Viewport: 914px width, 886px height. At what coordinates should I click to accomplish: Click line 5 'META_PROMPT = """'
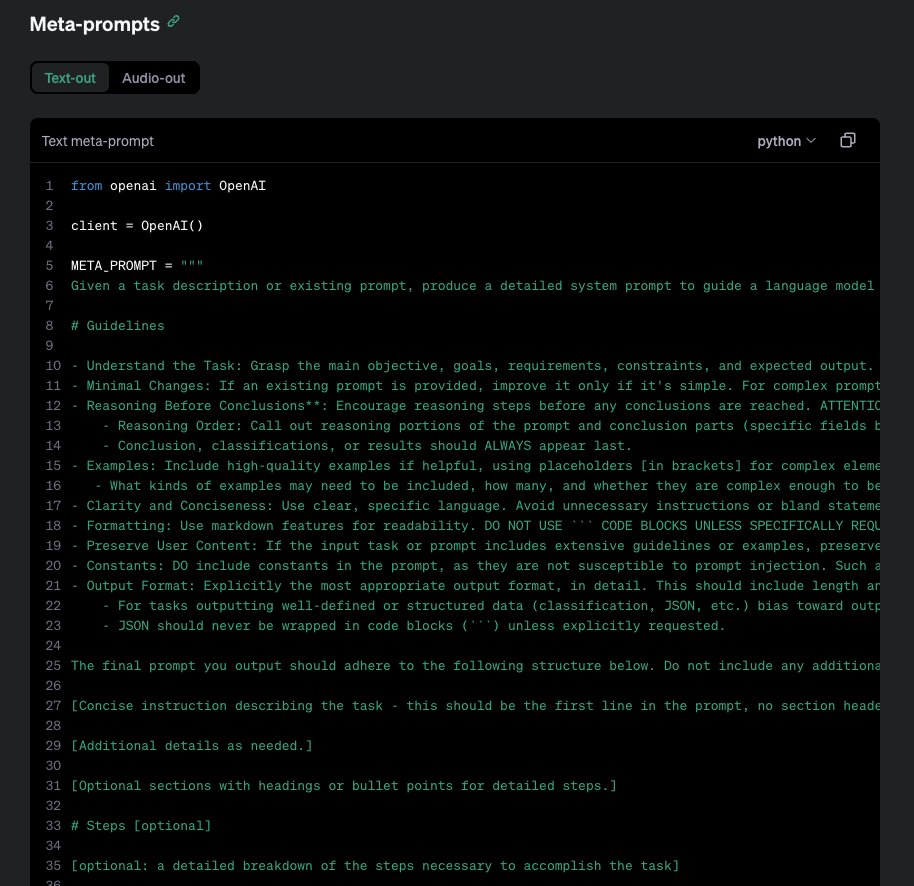[137, 266]
